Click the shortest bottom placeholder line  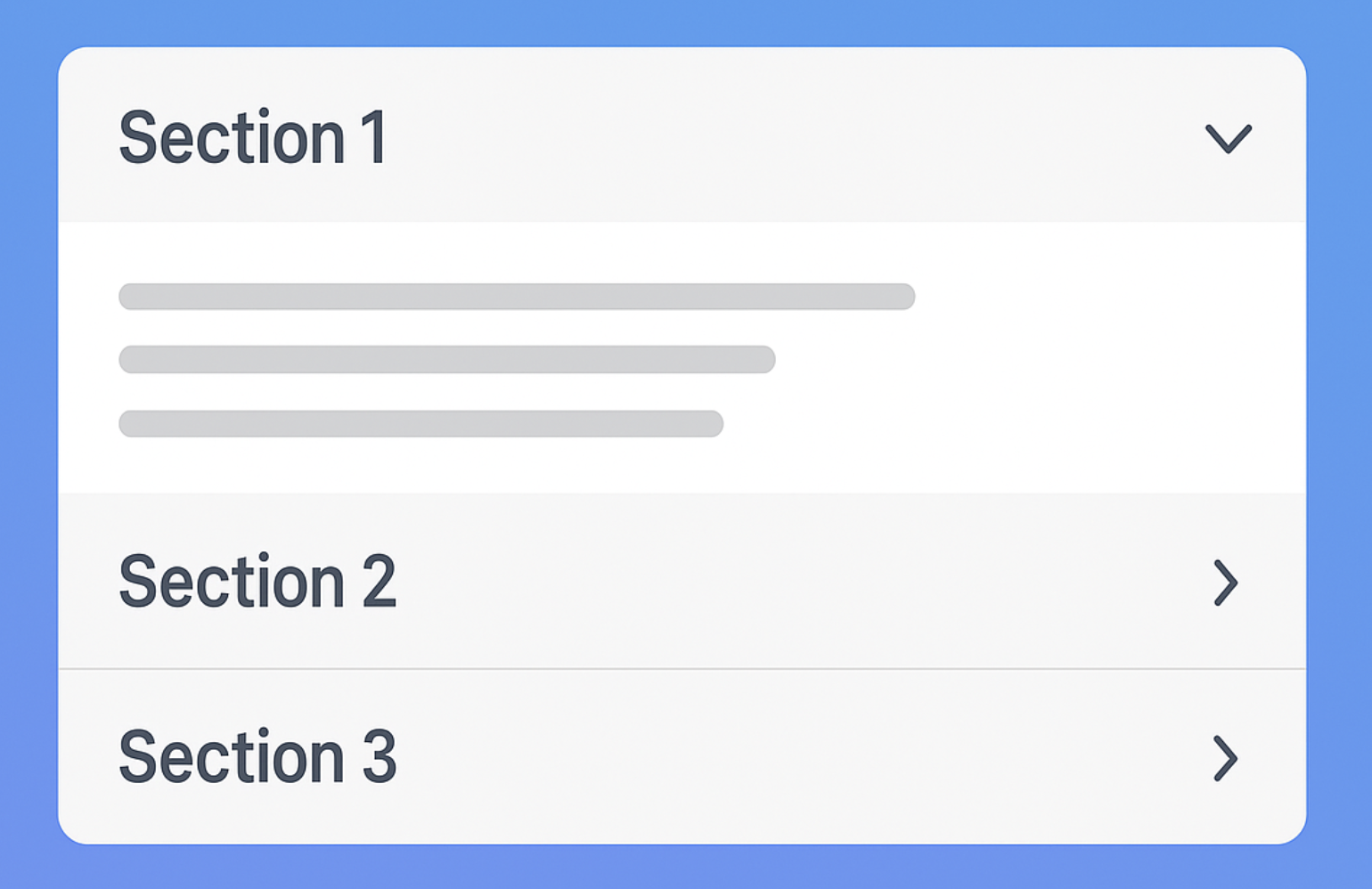point(421,423)
